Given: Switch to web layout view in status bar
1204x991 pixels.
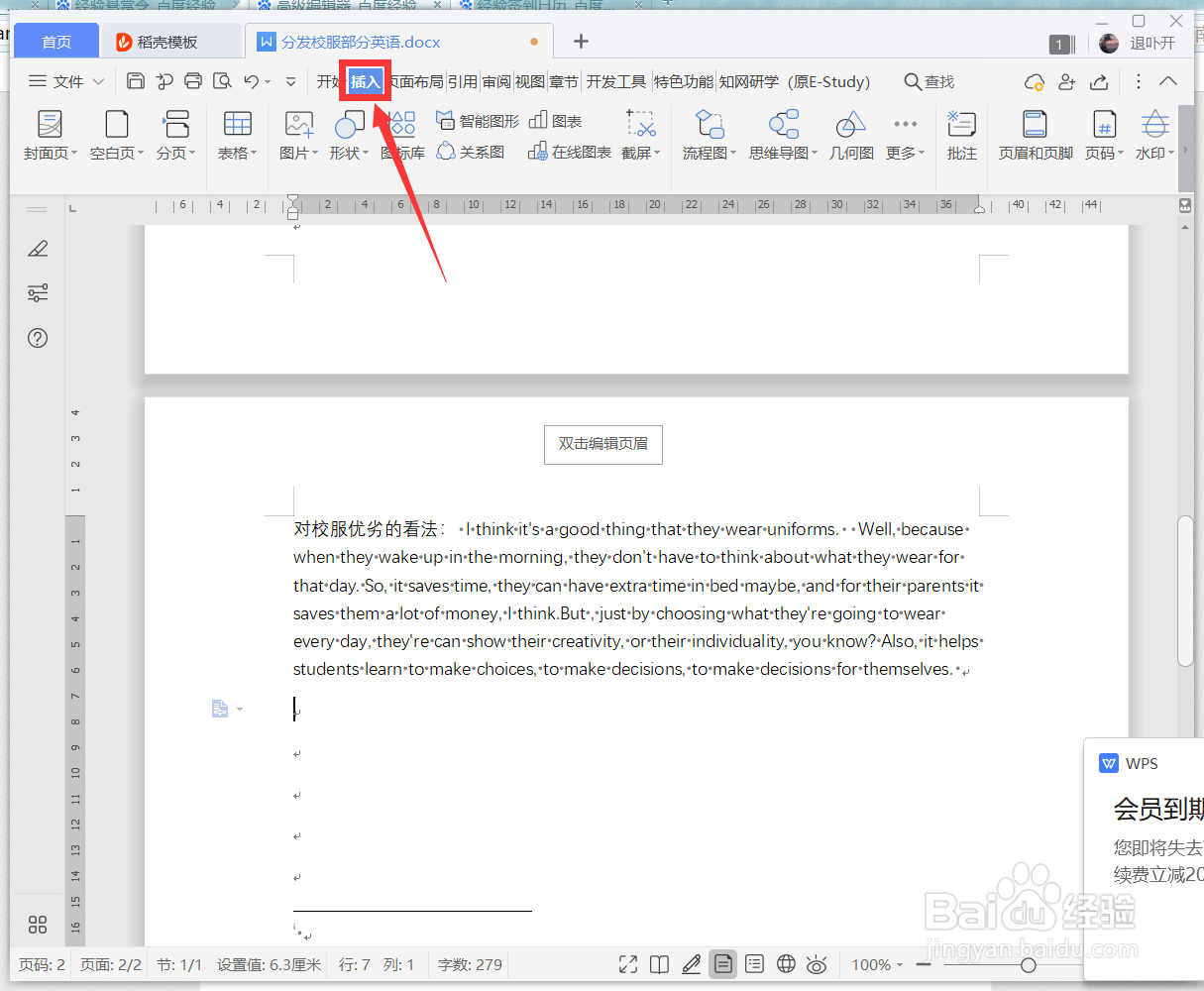Looking at the screenshot, I should coord(786,963).
